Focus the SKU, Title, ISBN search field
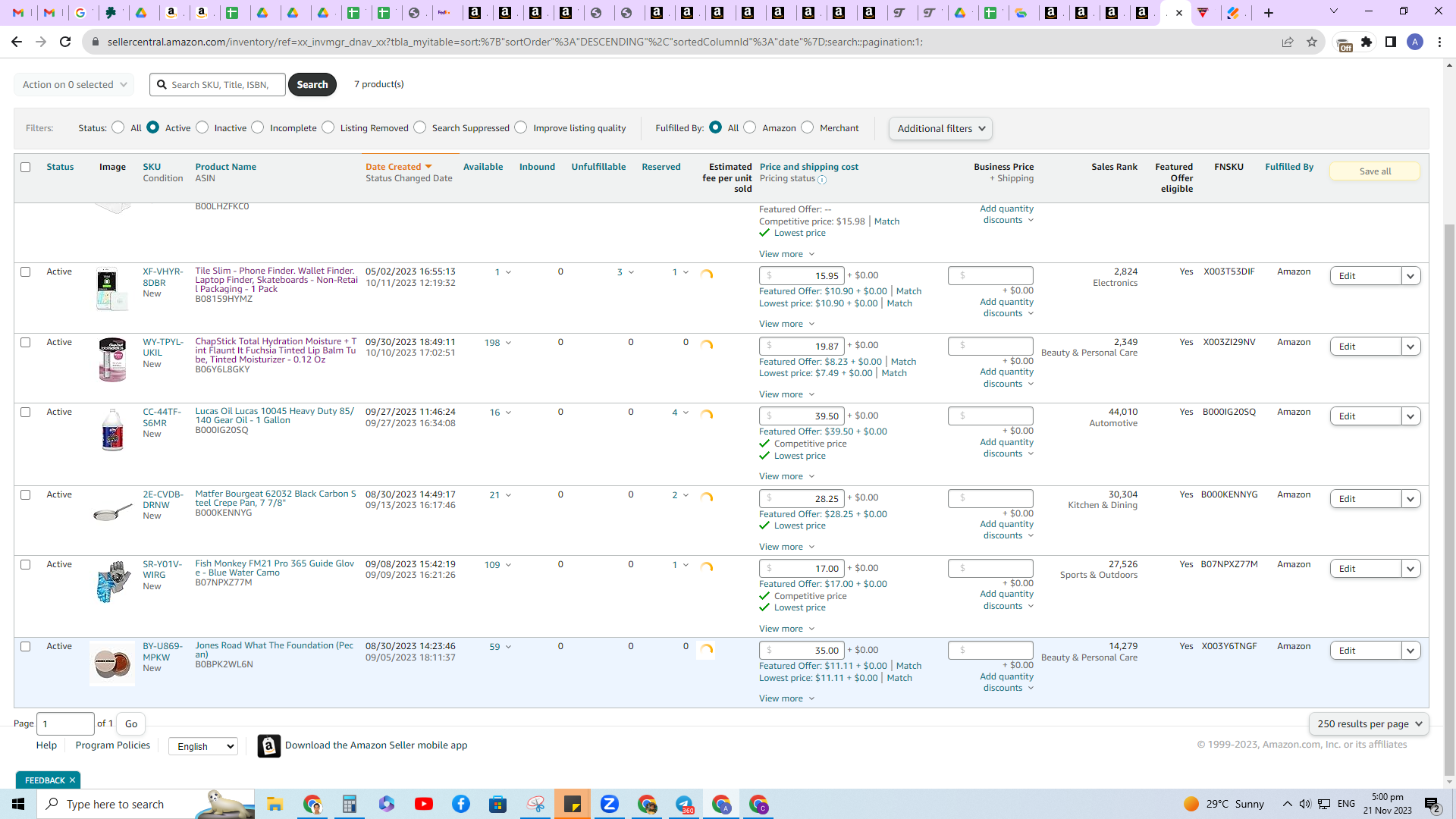Image resolution: width=1456 pixels, height=819 pixels. [218, 84]
